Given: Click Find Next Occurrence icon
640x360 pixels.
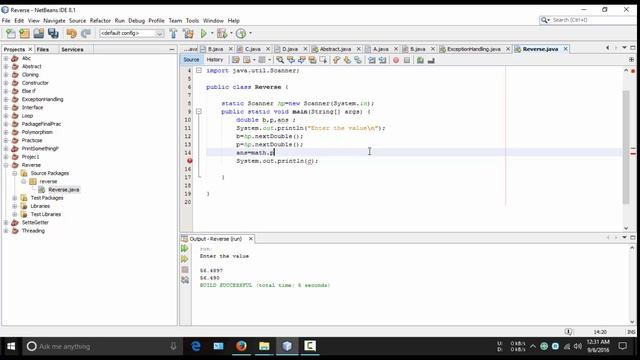Looking at the screenshot, I should coord(302,60).
